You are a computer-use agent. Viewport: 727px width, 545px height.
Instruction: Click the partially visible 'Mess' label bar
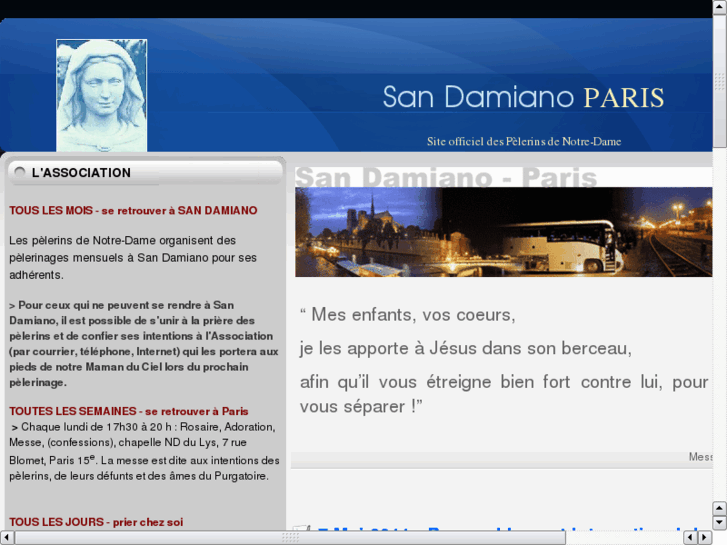502,460
